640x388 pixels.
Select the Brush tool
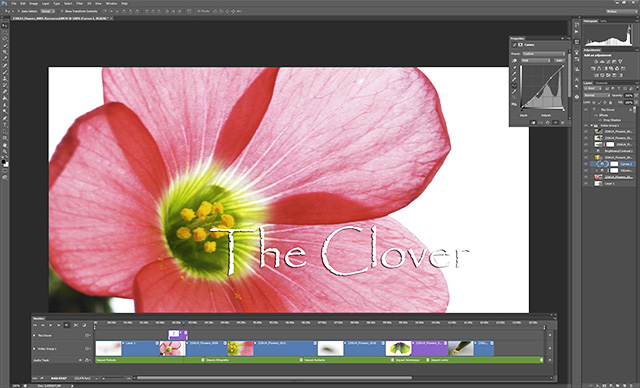pyautogui.click(x=5, y=72)
